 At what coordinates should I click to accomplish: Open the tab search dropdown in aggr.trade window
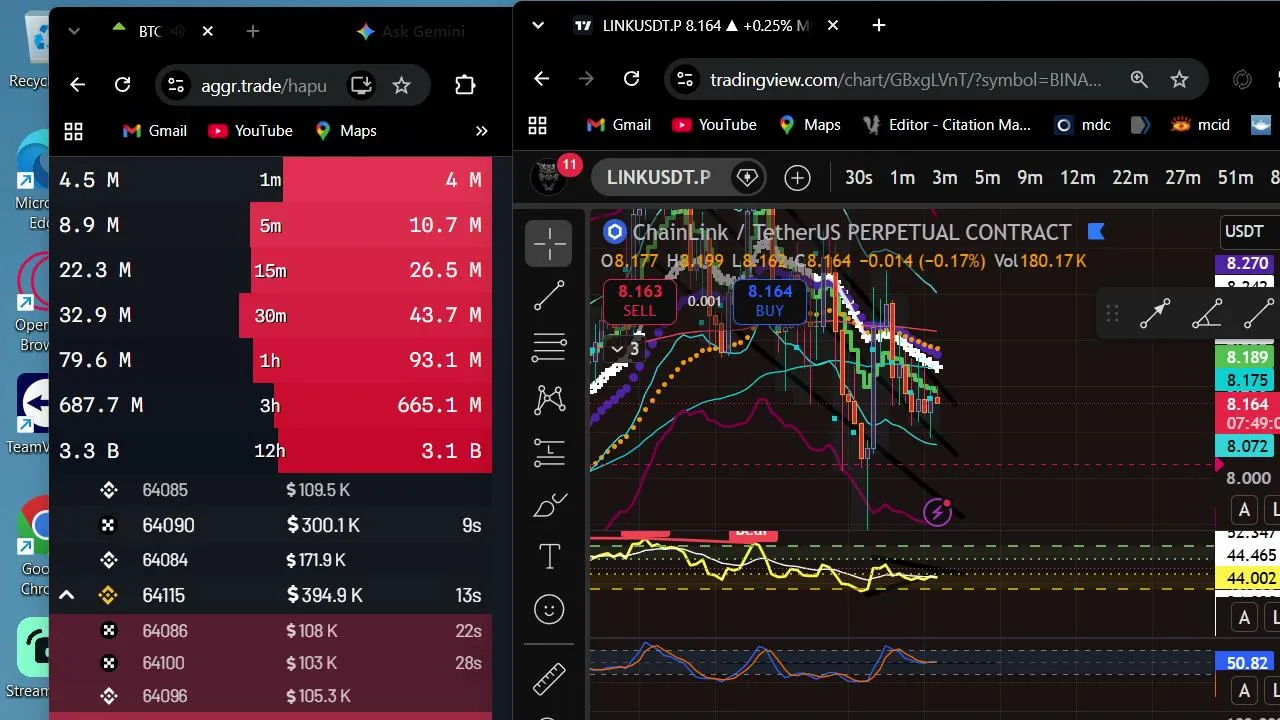(74, 32)
